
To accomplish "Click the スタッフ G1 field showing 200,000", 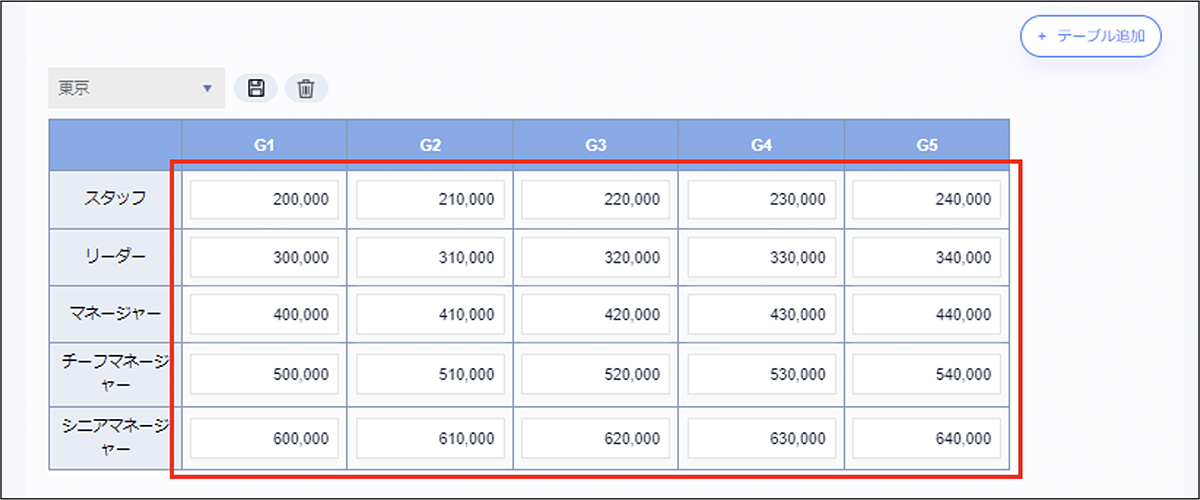I will [x=265, y=199].
